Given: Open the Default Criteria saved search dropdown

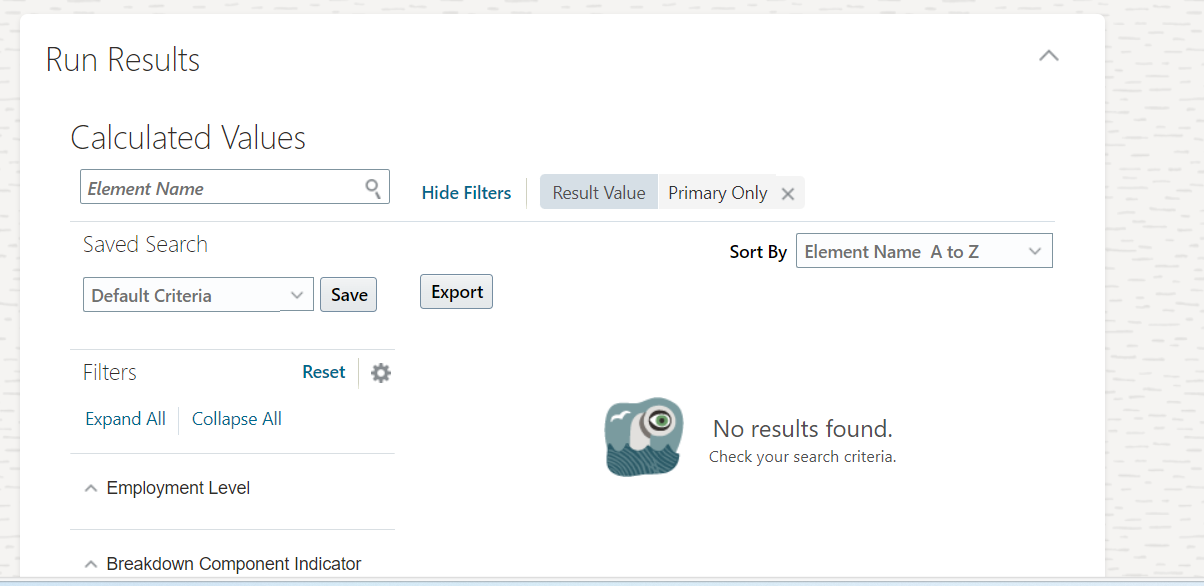Looking at the screenshot, I should tap(198, 295).
